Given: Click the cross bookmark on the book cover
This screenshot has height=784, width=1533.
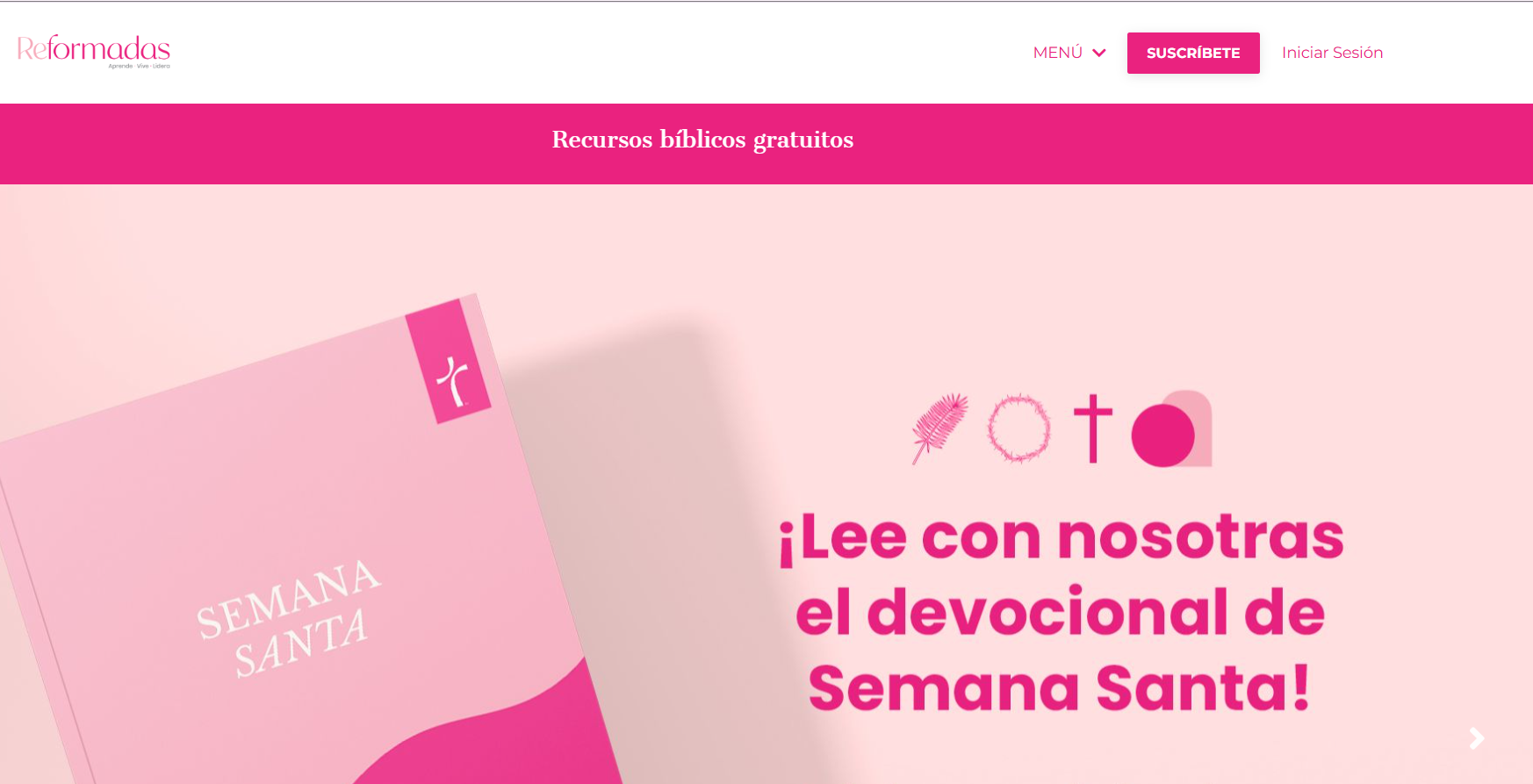Looking at the screenshot, I should click(x=449, y=361).
